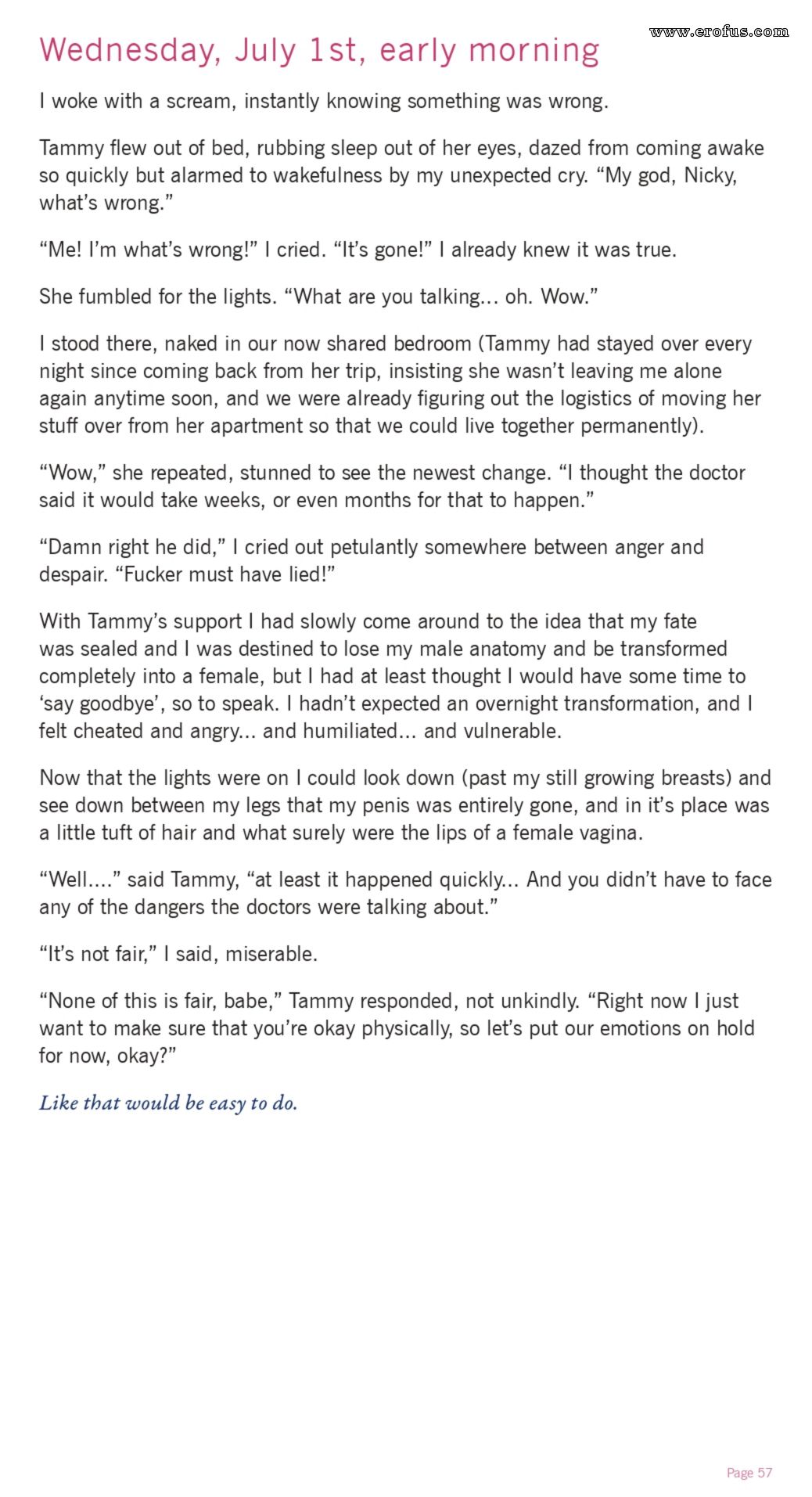Click the words "early morning" in the heading

tap(489, 51)
